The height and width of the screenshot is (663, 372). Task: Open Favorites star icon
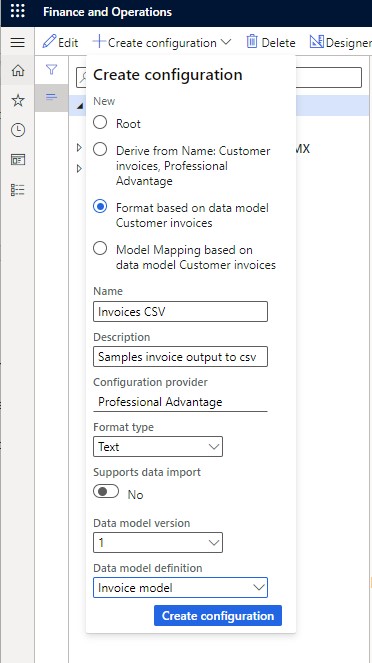click(18, 100)
